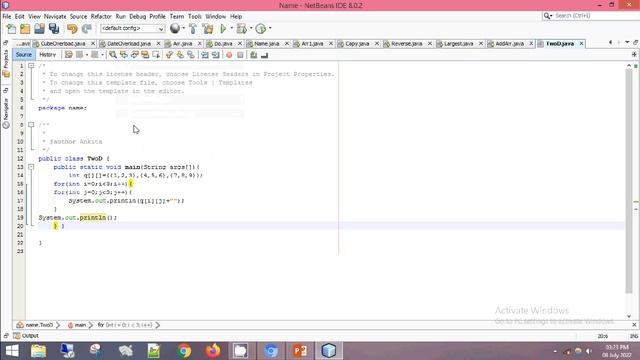
Task: Click the Shift Line Right icon
Action: tap(216, 55)
